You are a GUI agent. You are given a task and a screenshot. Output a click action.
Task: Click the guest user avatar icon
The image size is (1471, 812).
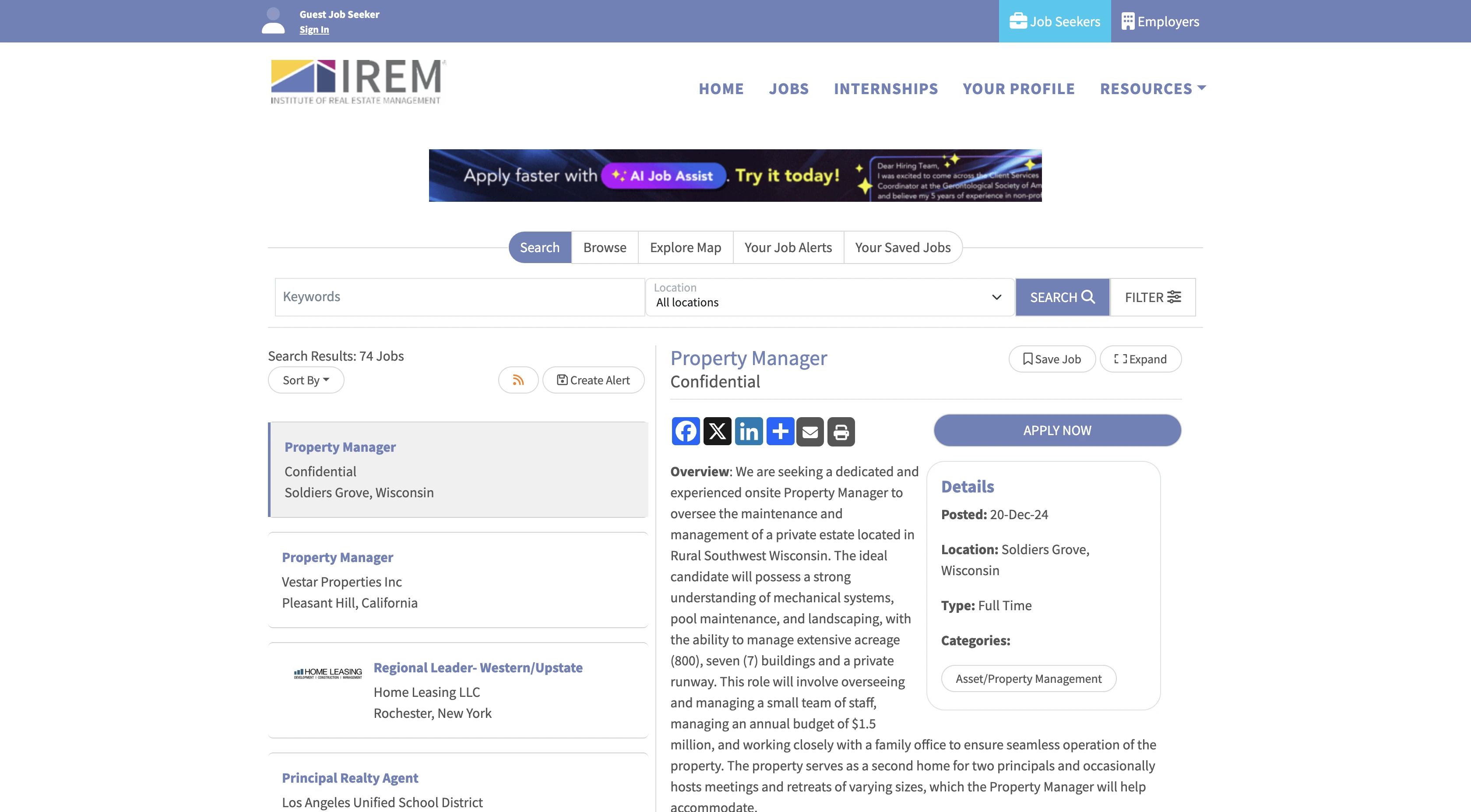point(273,21)
